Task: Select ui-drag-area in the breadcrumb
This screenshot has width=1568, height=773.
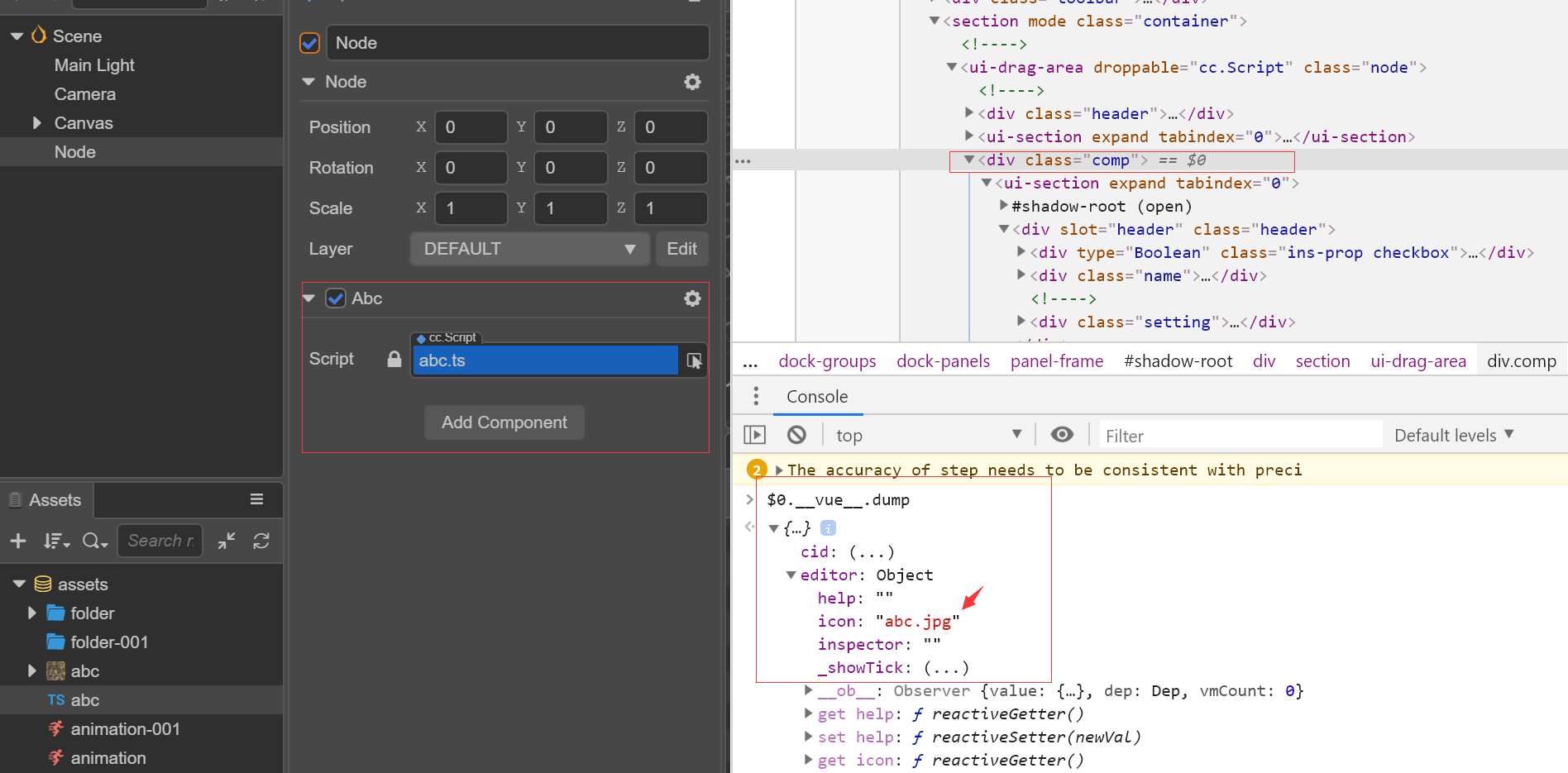Action: [x=1418, y=361]
